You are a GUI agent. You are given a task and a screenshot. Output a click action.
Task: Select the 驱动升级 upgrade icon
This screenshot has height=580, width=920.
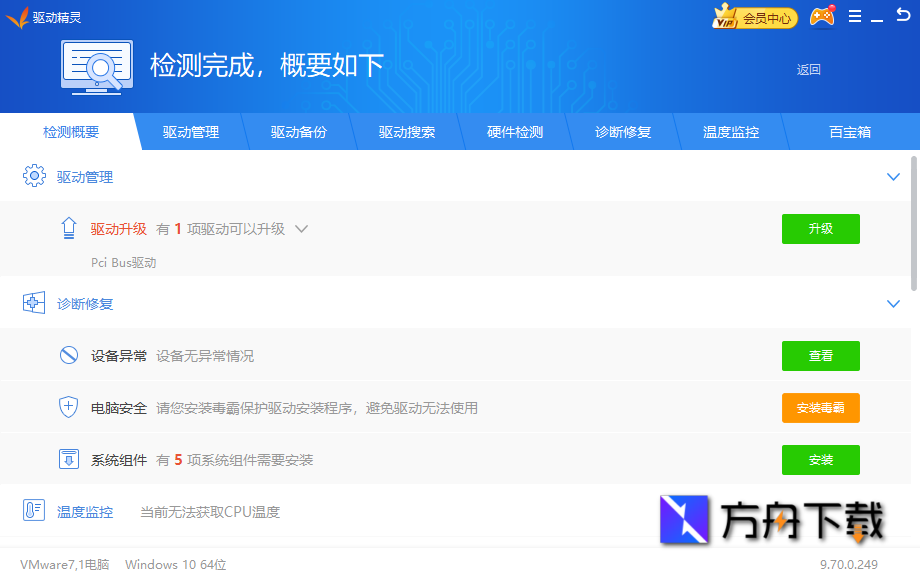point(68,228)
